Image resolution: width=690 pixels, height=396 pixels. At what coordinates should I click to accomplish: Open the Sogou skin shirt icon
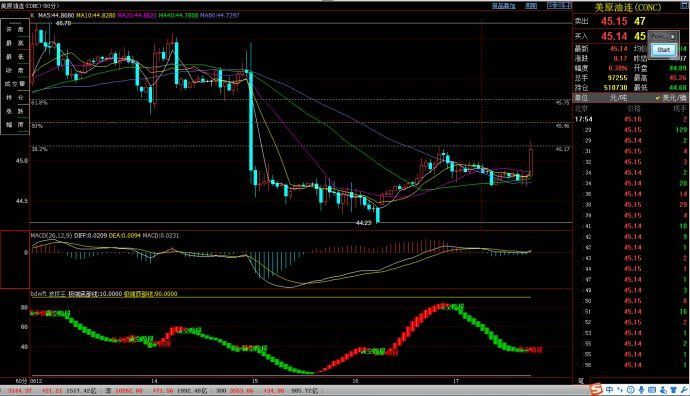coord(674,390)
